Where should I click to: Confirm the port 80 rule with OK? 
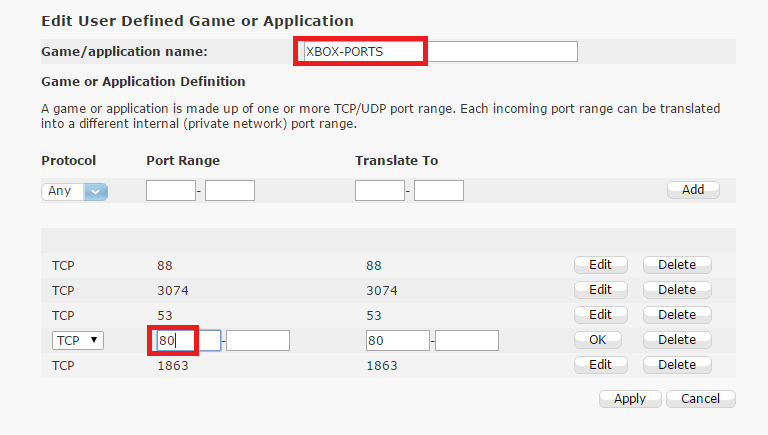click(598, 340)
